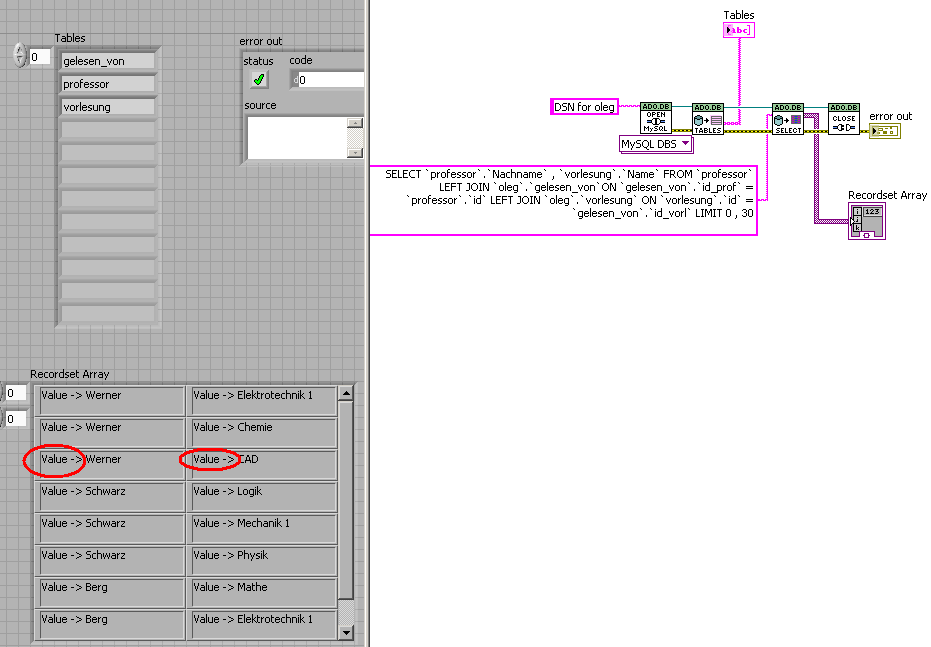Select cell Value -> Mathe
This screenshot has height=647, width=931.
[262, 592]
